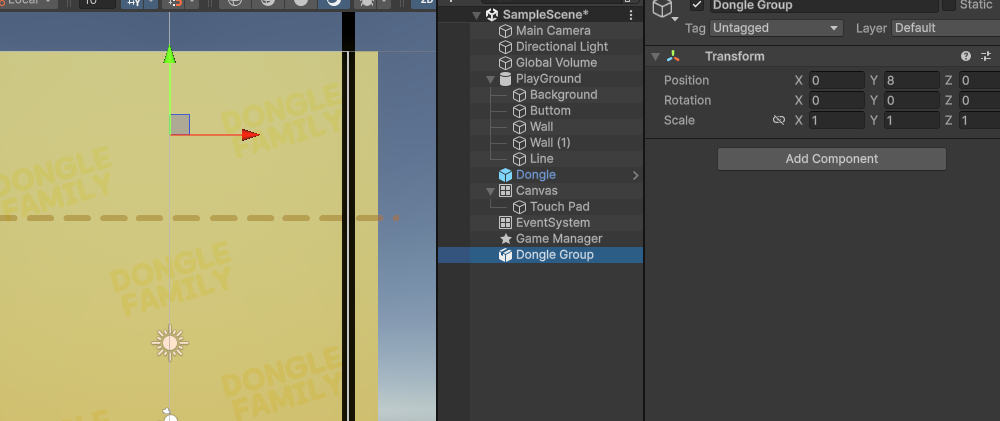Click the blue Dongle prefab cube icon
Screen dimensions: 1000x421
click(x=505, y=175)
